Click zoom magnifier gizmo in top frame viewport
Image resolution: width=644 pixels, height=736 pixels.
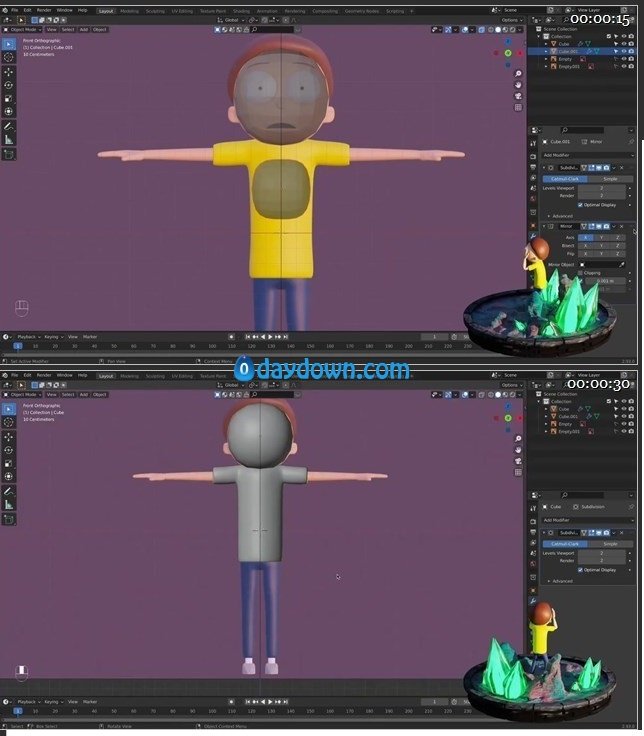point(518,74)
